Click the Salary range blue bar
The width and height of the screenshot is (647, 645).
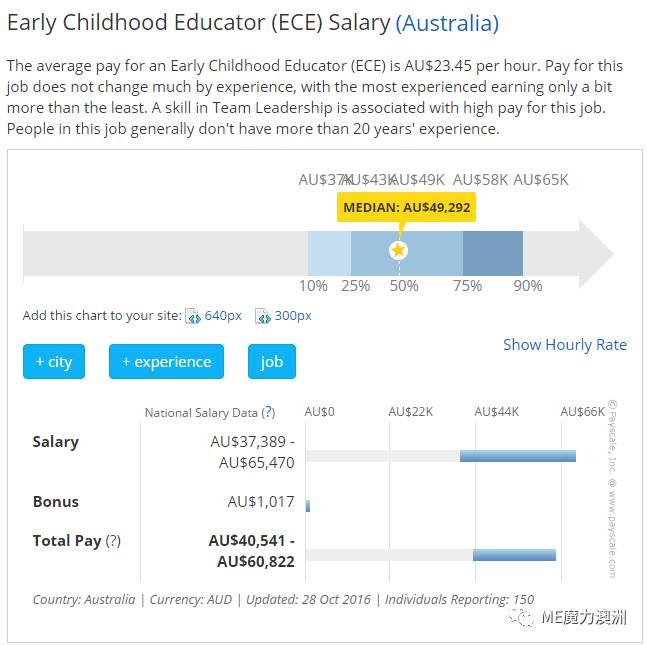point(518,456)
